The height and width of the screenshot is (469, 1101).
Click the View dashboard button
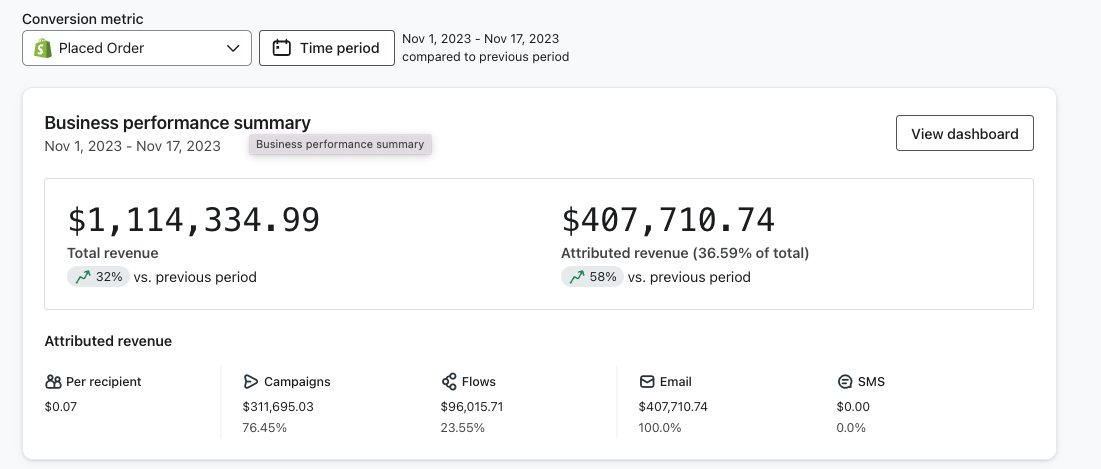(964, 134)
